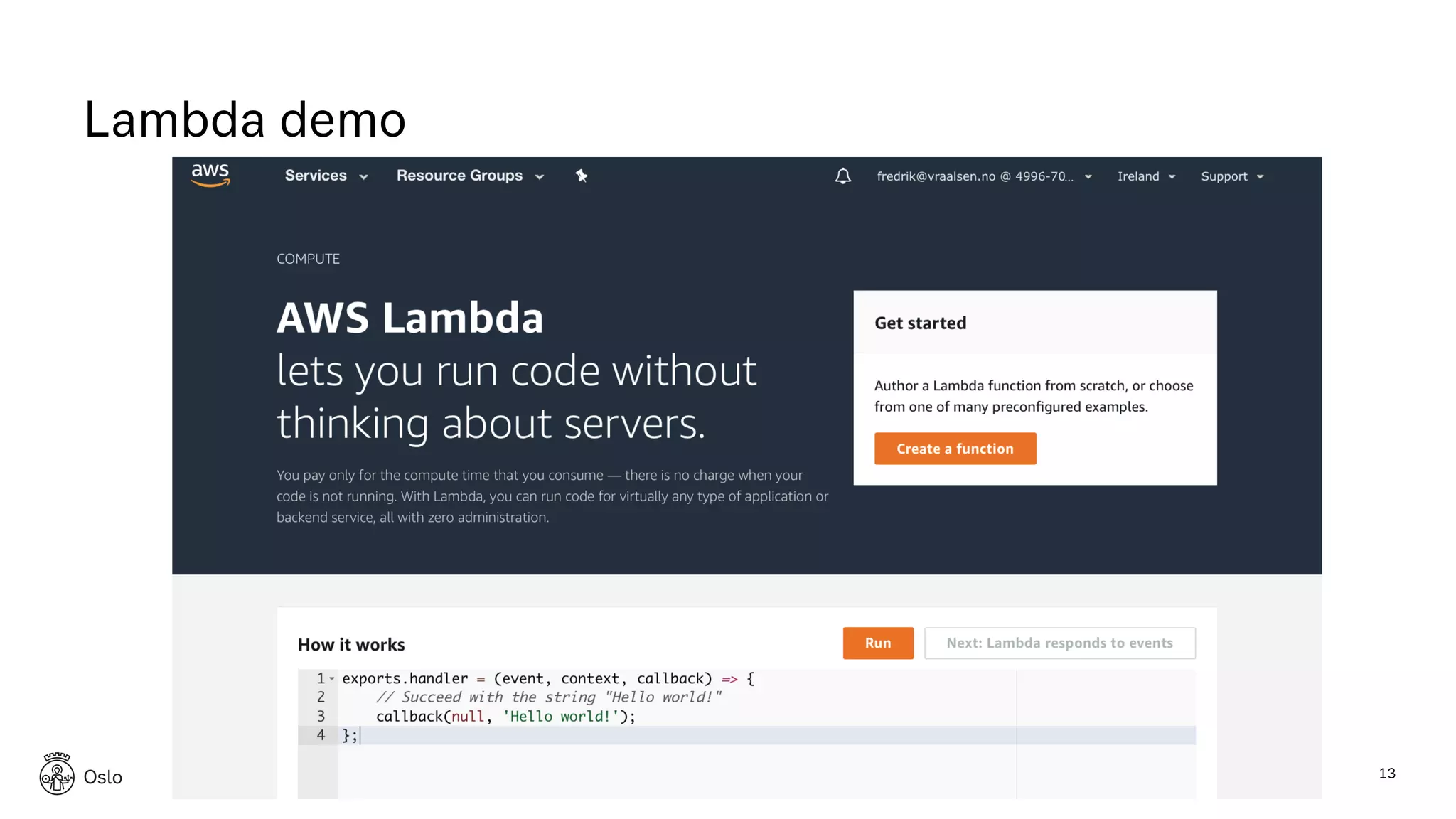The height and width of the screenshot is (819, 1456).
Task: Click inside the code editor on line 4
Action: pos(768,735)
